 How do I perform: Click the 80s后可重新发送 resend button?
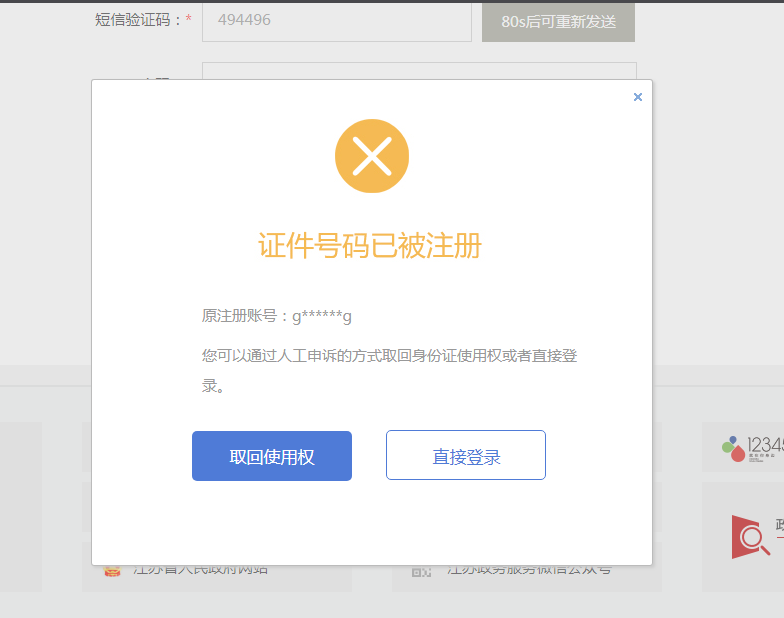558,21
